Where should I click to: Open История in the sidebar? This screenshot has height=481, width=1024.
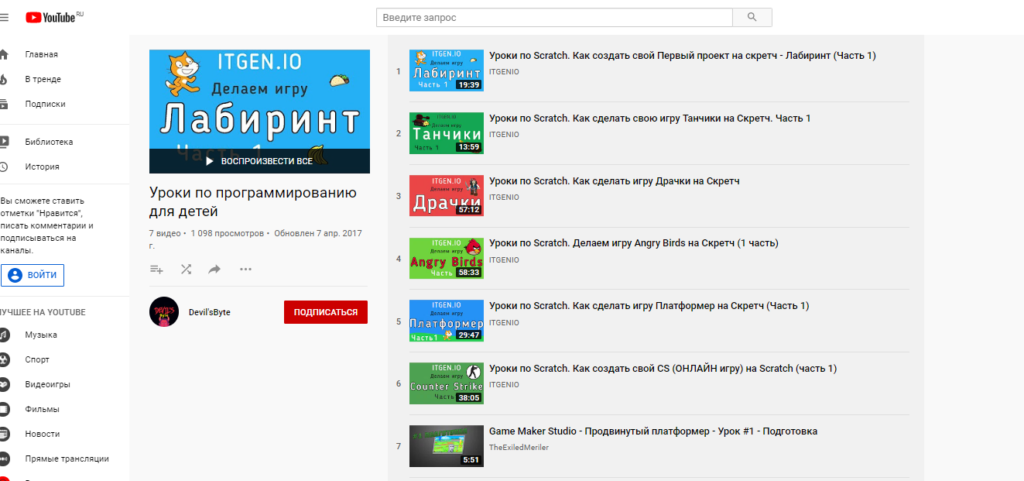42,167
